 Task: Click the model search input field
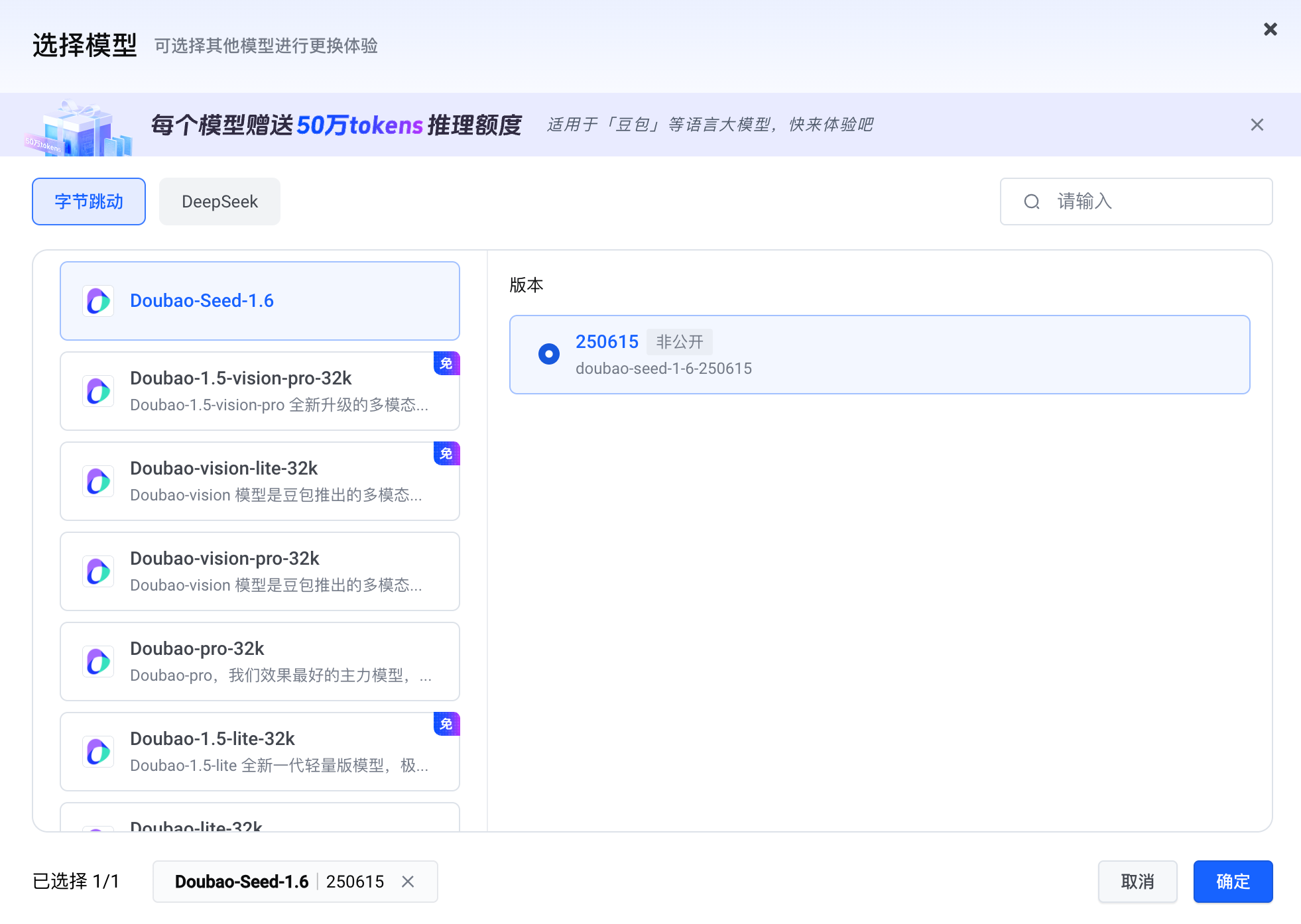(x=1136, y=202)
